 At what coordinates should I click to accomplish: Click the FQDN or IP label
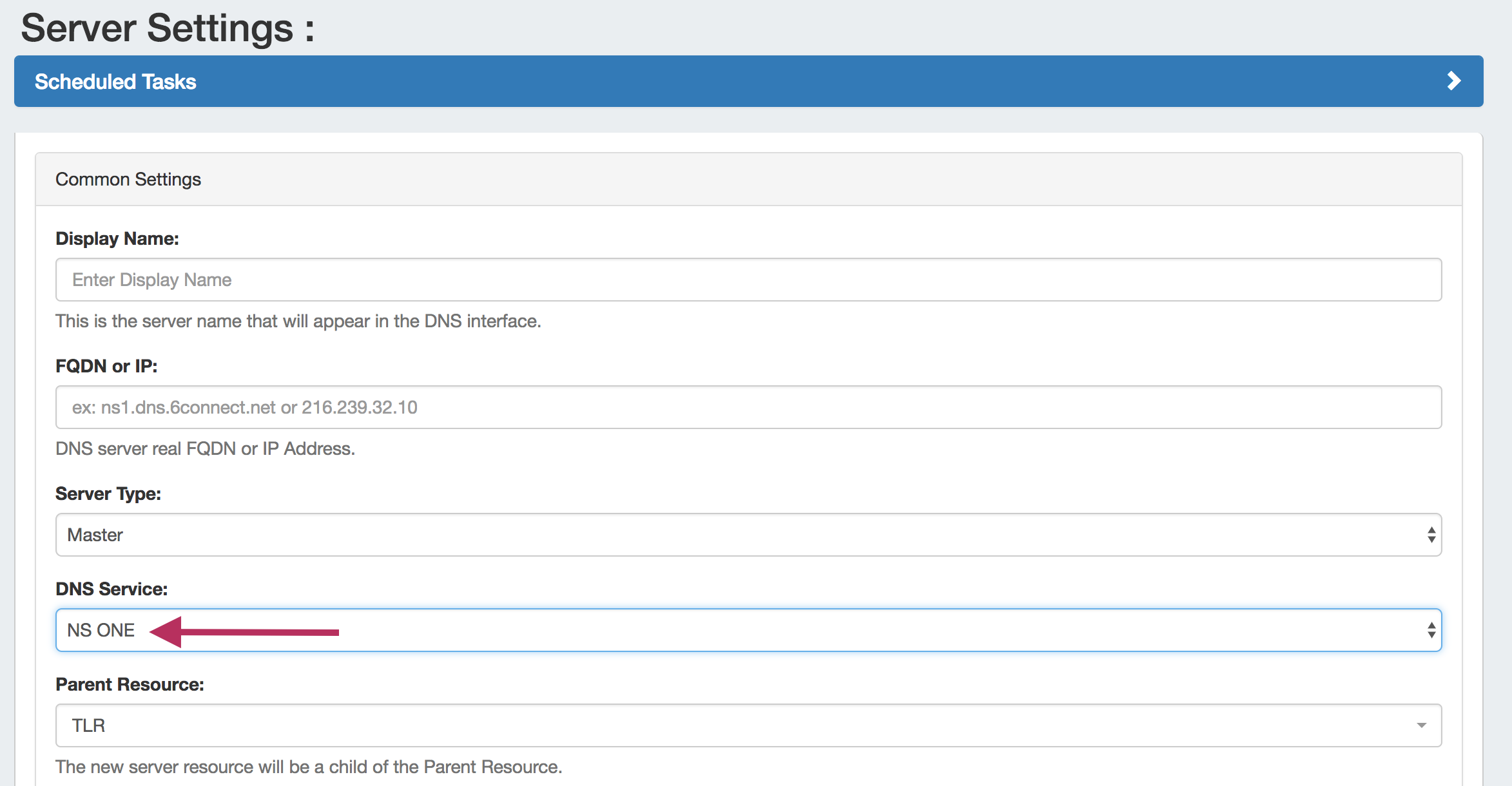tap(106, 366)
